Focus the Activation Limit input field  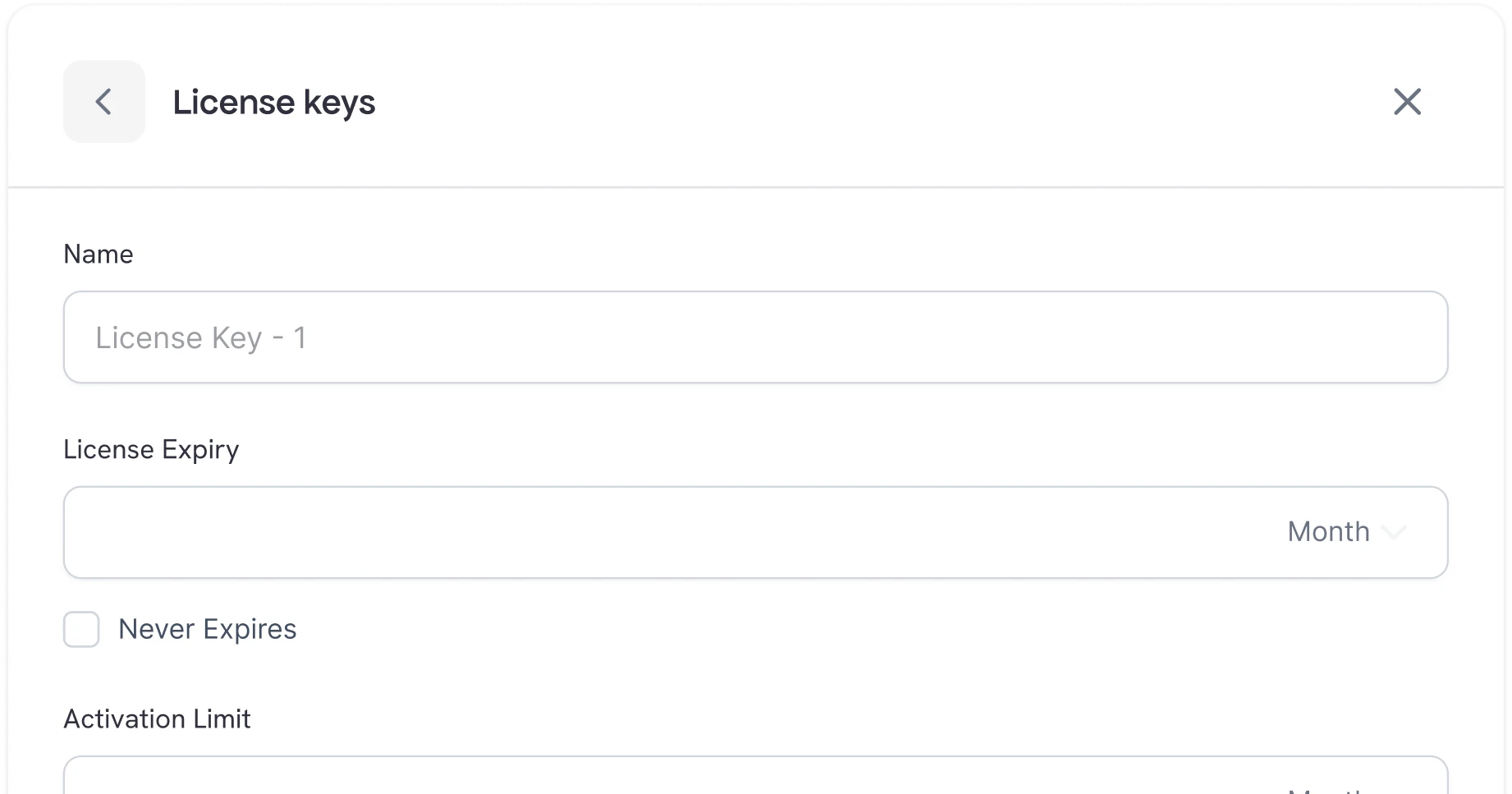[x=657, y=778]
